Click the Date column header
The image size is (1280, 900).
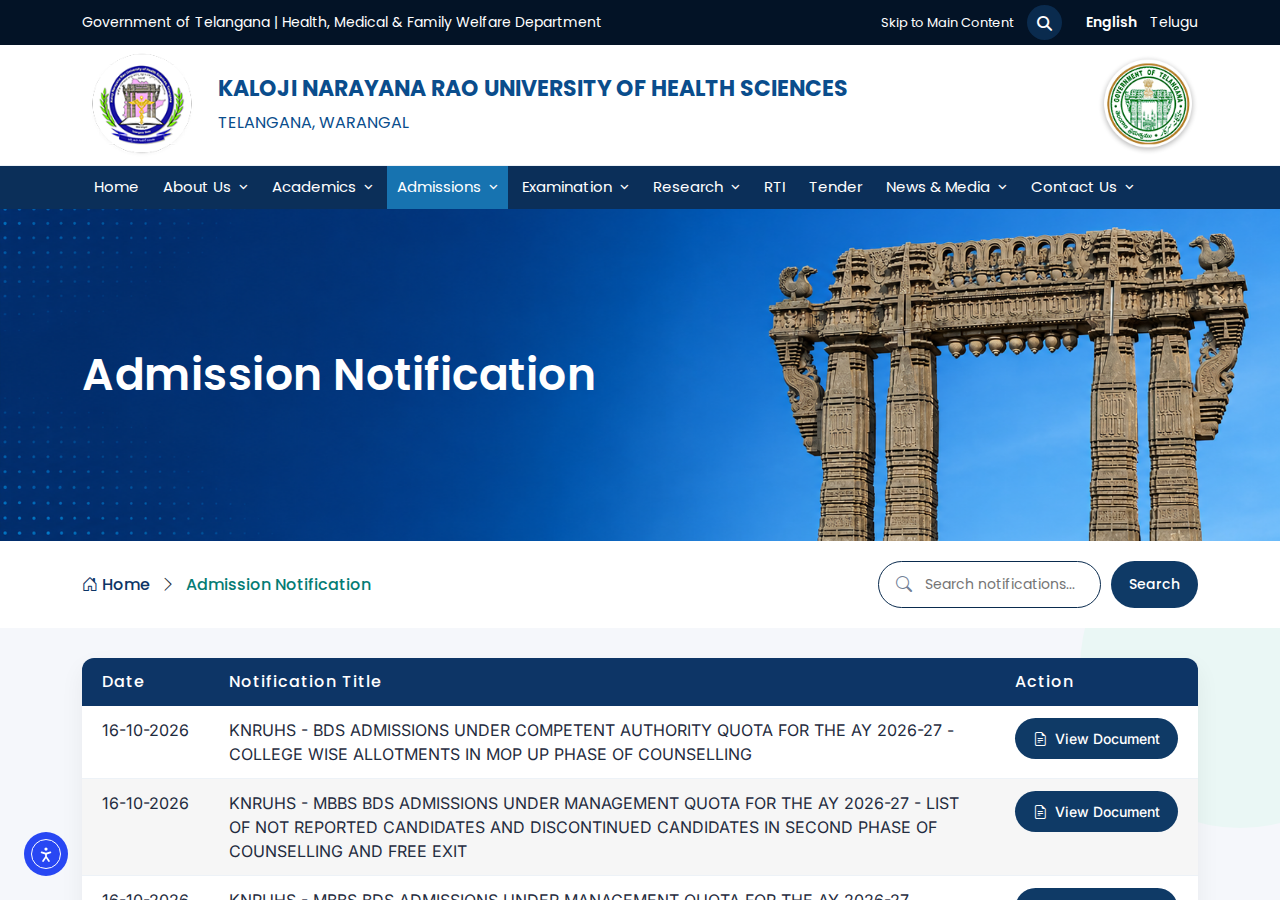tap(123, 682)
